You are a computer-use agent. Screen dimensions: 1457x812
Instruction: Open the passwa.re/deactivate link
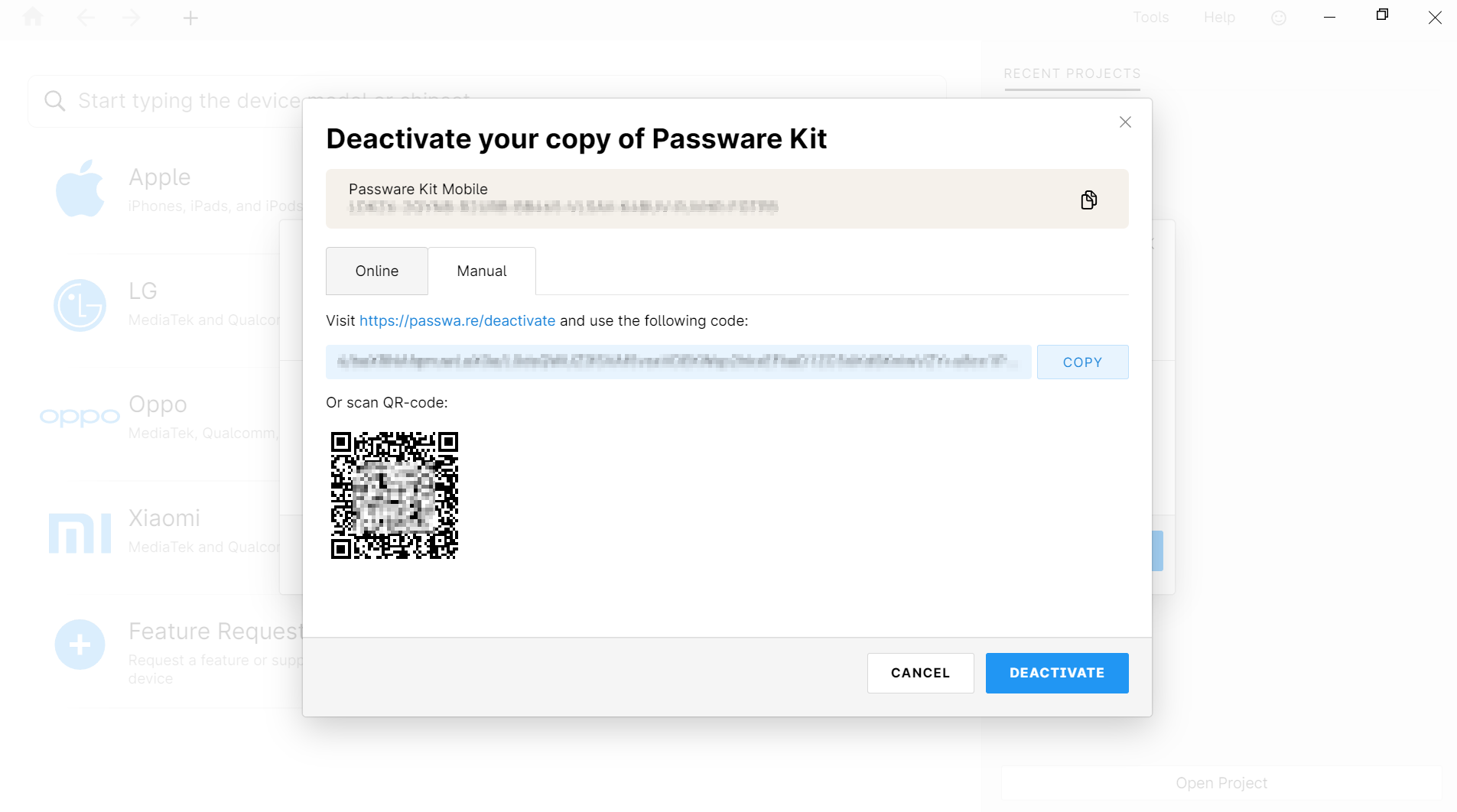[457, 320]
